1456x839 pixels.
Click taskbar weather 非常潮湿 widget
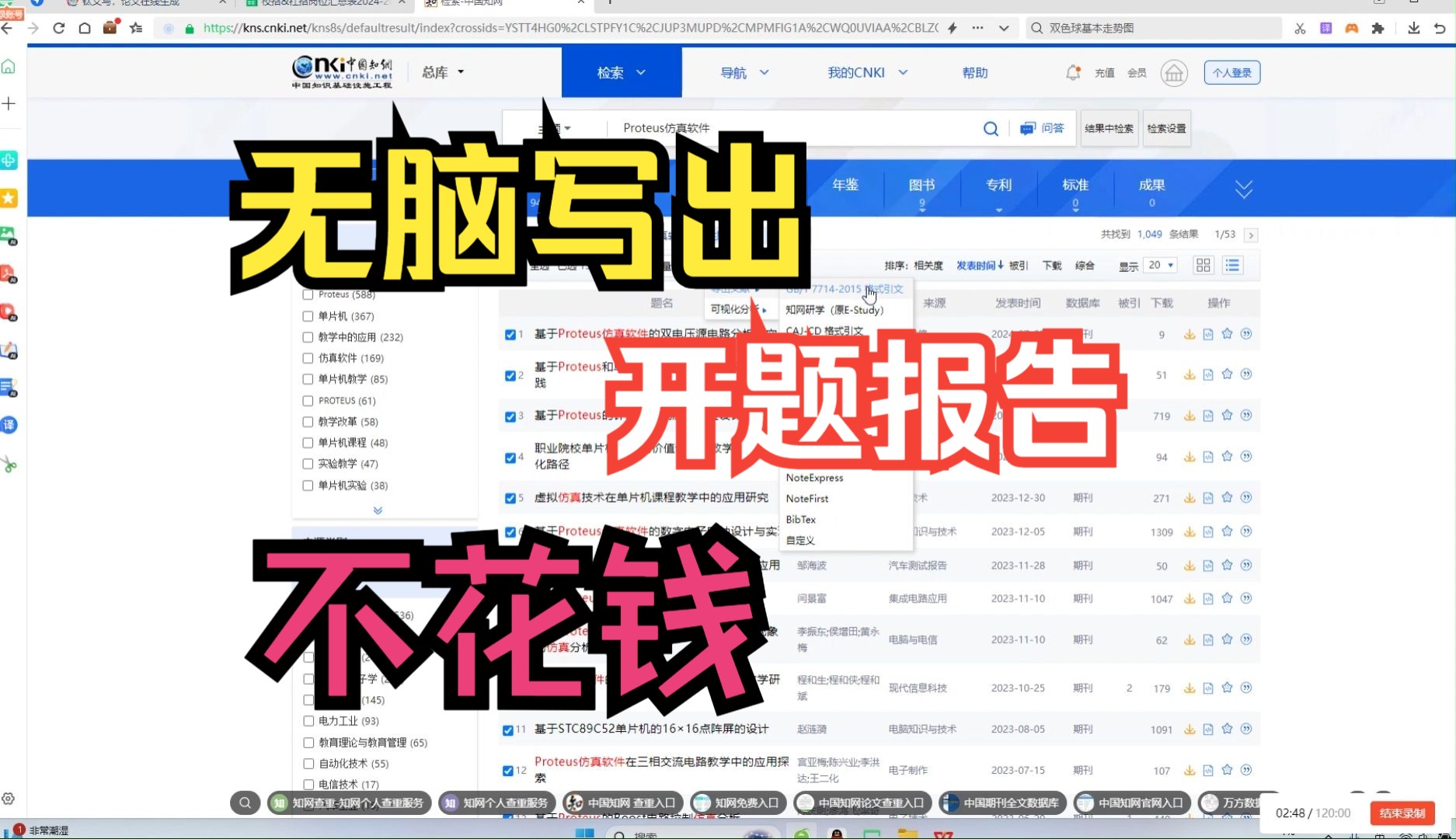39,830
